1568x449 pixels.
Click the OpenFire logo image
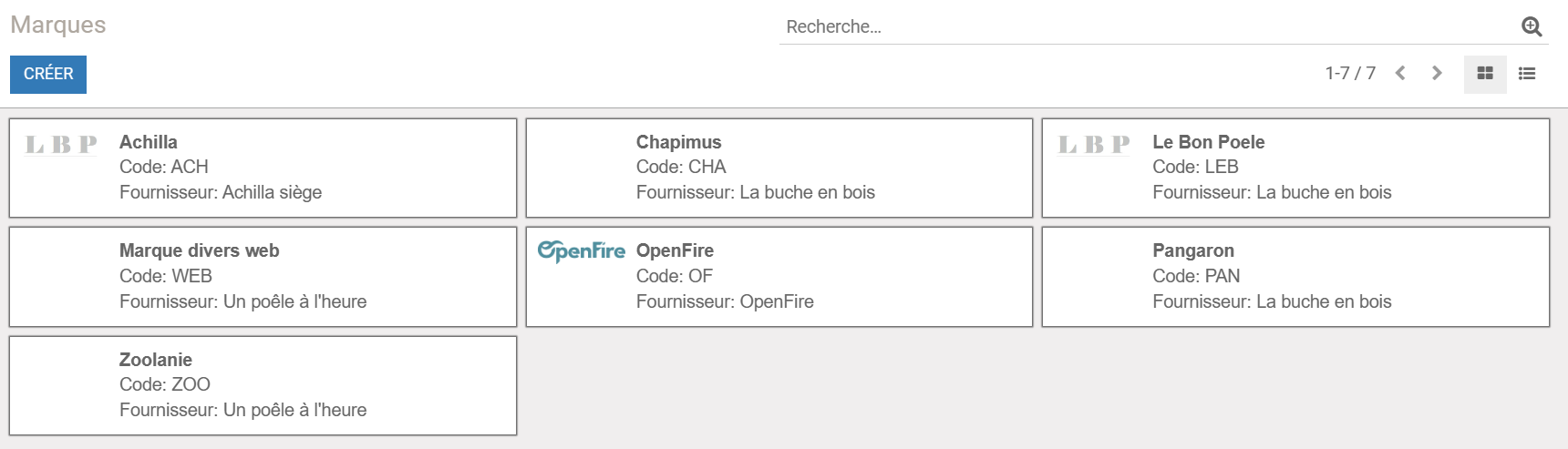pyautogui.click(x=582, y=251)
